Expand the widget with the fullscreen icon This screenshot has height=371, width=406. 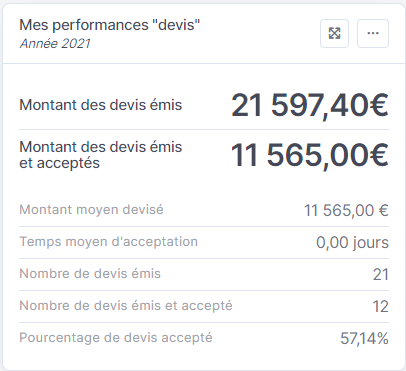(x=334, y=33)
